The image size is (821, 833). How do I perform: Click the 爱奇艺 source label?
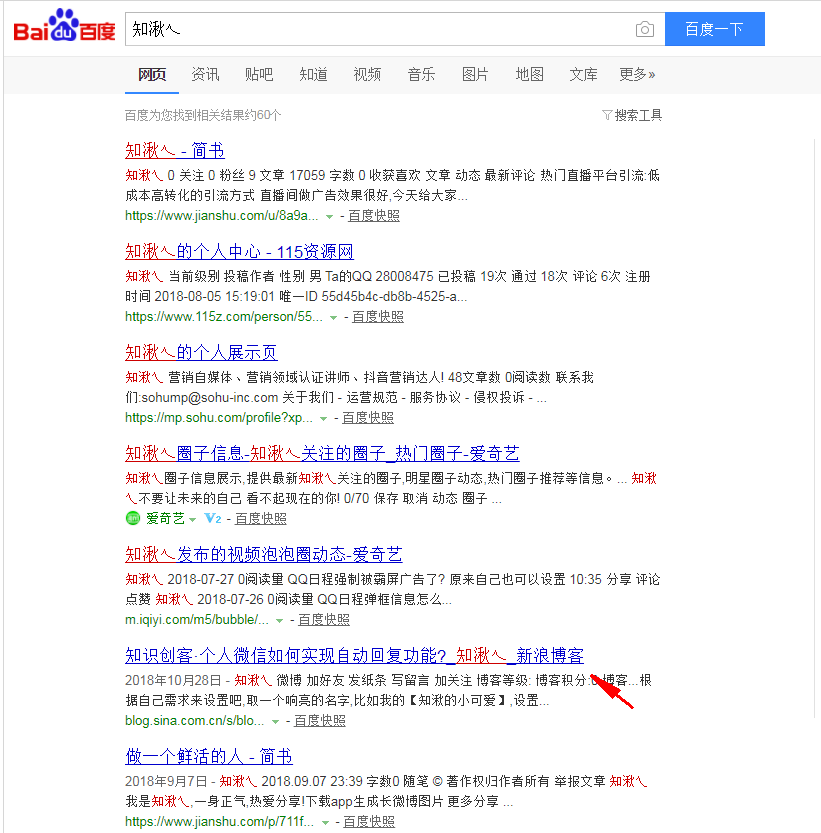click(x=165, y=518)
